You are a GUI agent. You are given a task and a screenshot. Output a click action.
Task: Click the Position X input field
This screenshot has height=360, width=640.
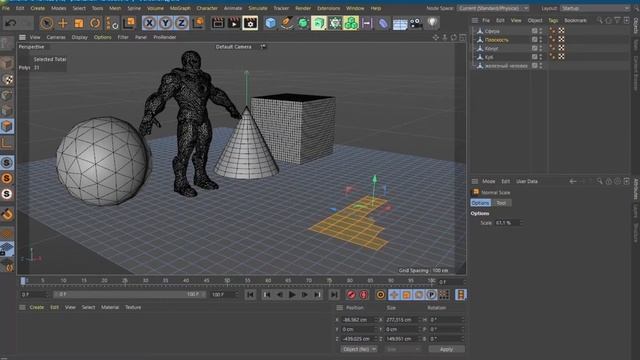point(359,320)
